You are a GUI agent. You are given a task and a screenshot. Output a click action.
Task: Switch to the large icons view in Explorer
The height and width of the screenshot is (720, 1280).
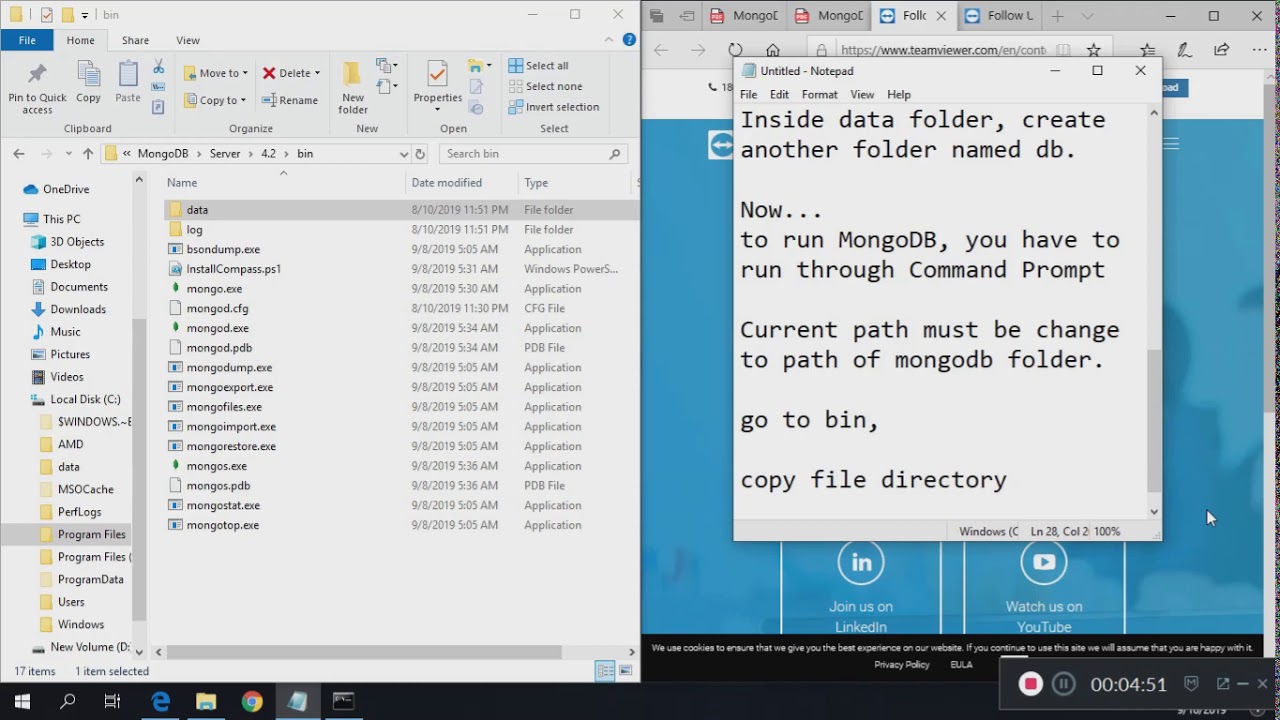click(x=627, y=671)
